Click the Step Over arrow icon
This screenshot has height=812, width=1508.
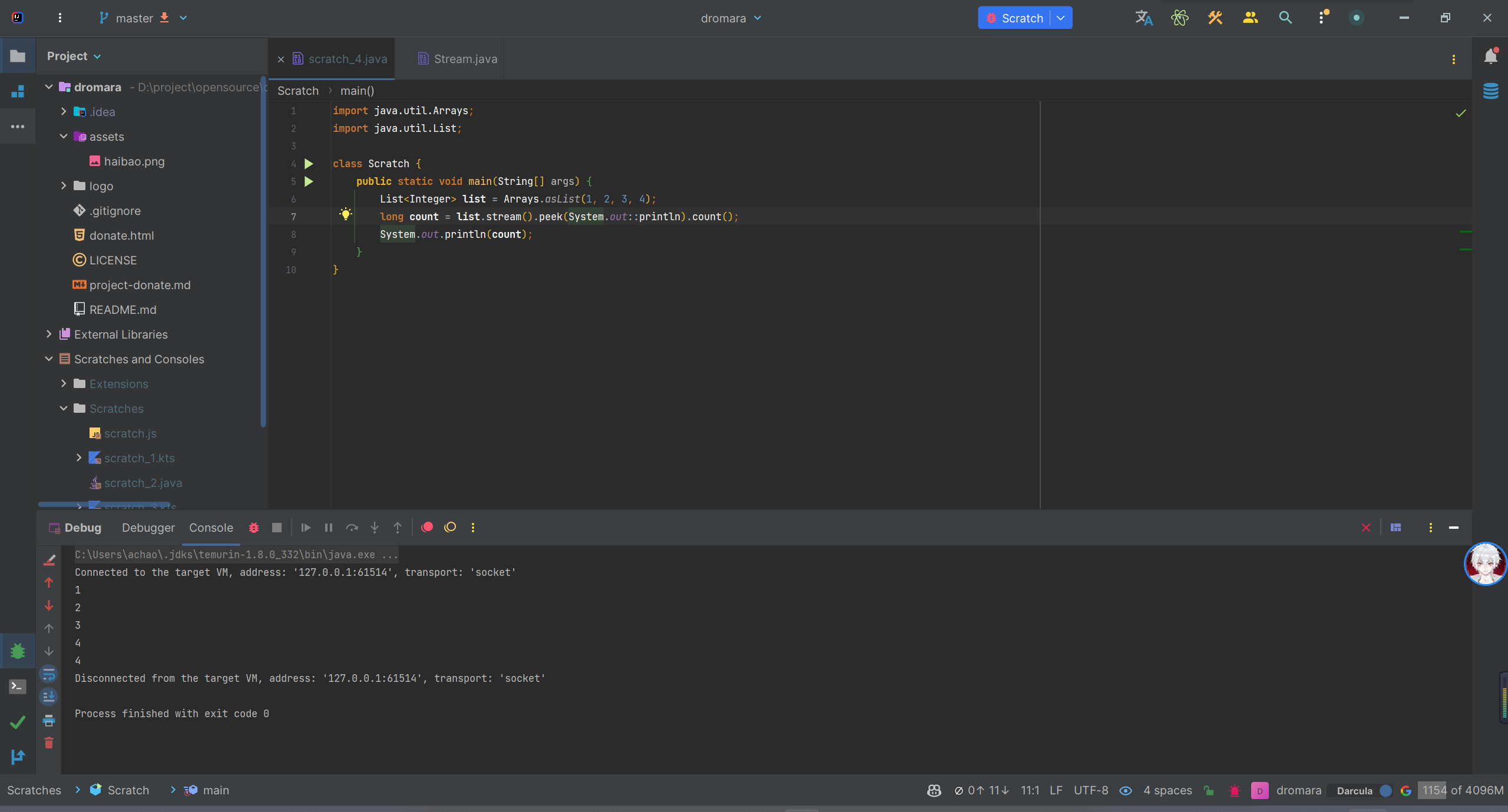[x=352, y=528]
